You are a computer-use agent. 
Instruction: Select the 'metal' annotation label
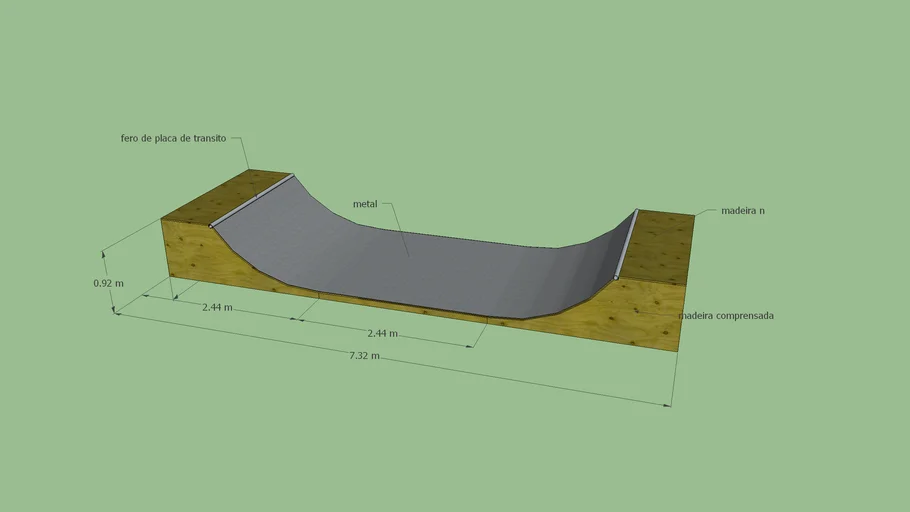click(365, 204)
